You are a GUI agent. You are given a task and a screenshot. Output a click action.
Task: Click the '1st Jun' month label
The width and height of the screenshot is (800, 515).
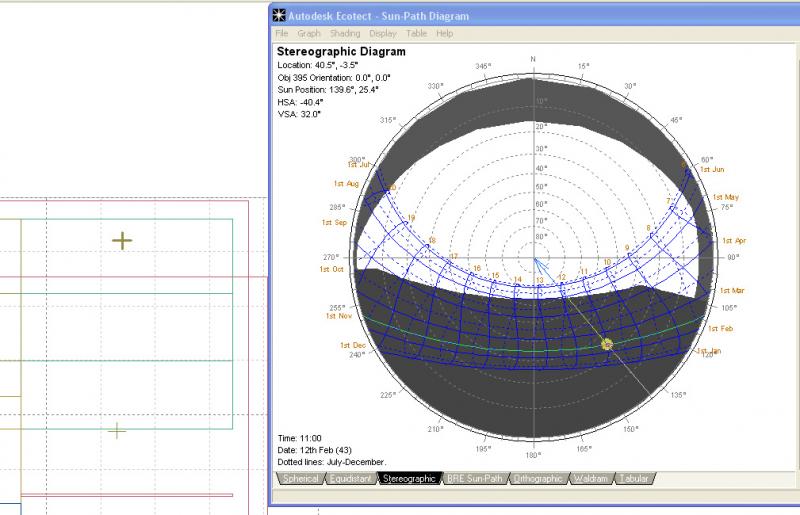pos(712,169)
